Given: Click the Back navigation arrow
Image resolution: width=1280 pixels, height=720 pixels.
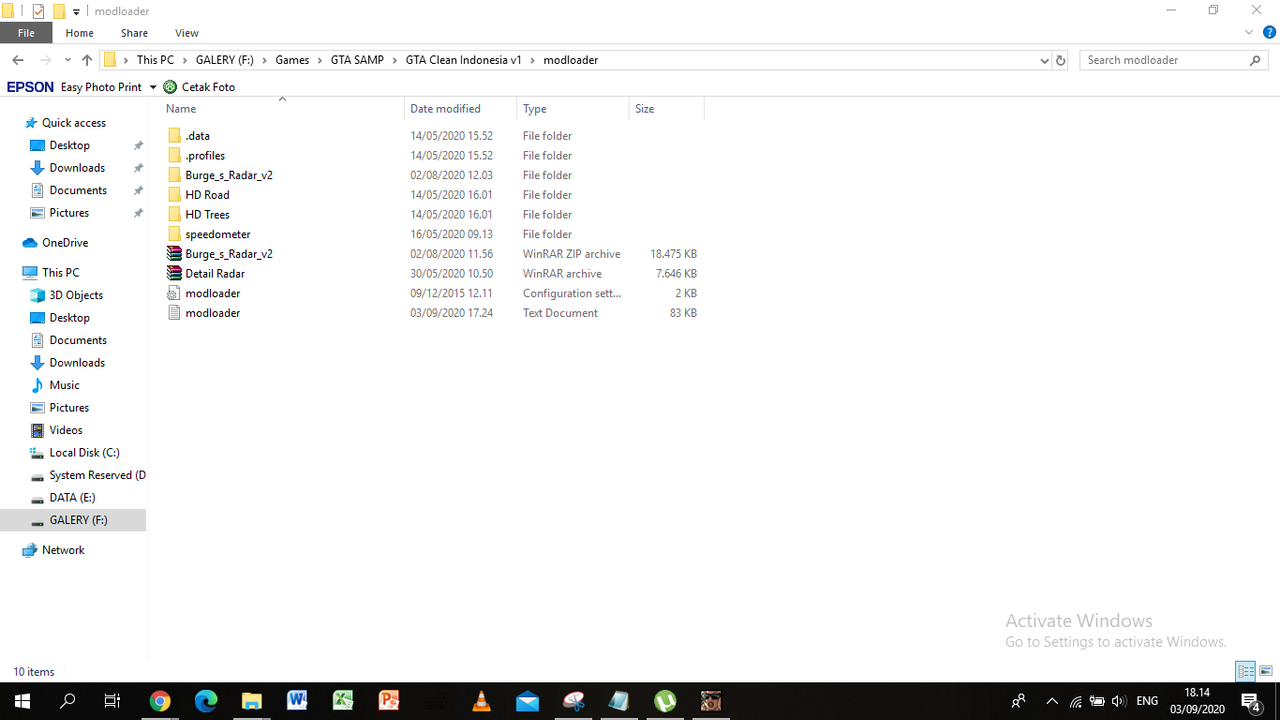Looking at the screenshot, I should [17, 60].
